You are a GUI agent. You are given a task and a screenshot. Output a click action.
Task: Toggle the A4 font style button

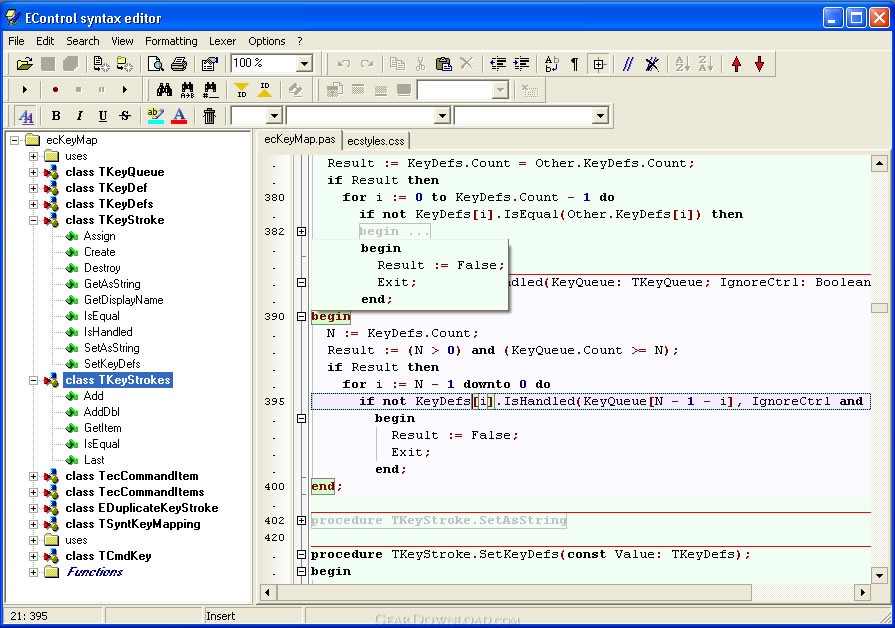(x=26, y=116)
